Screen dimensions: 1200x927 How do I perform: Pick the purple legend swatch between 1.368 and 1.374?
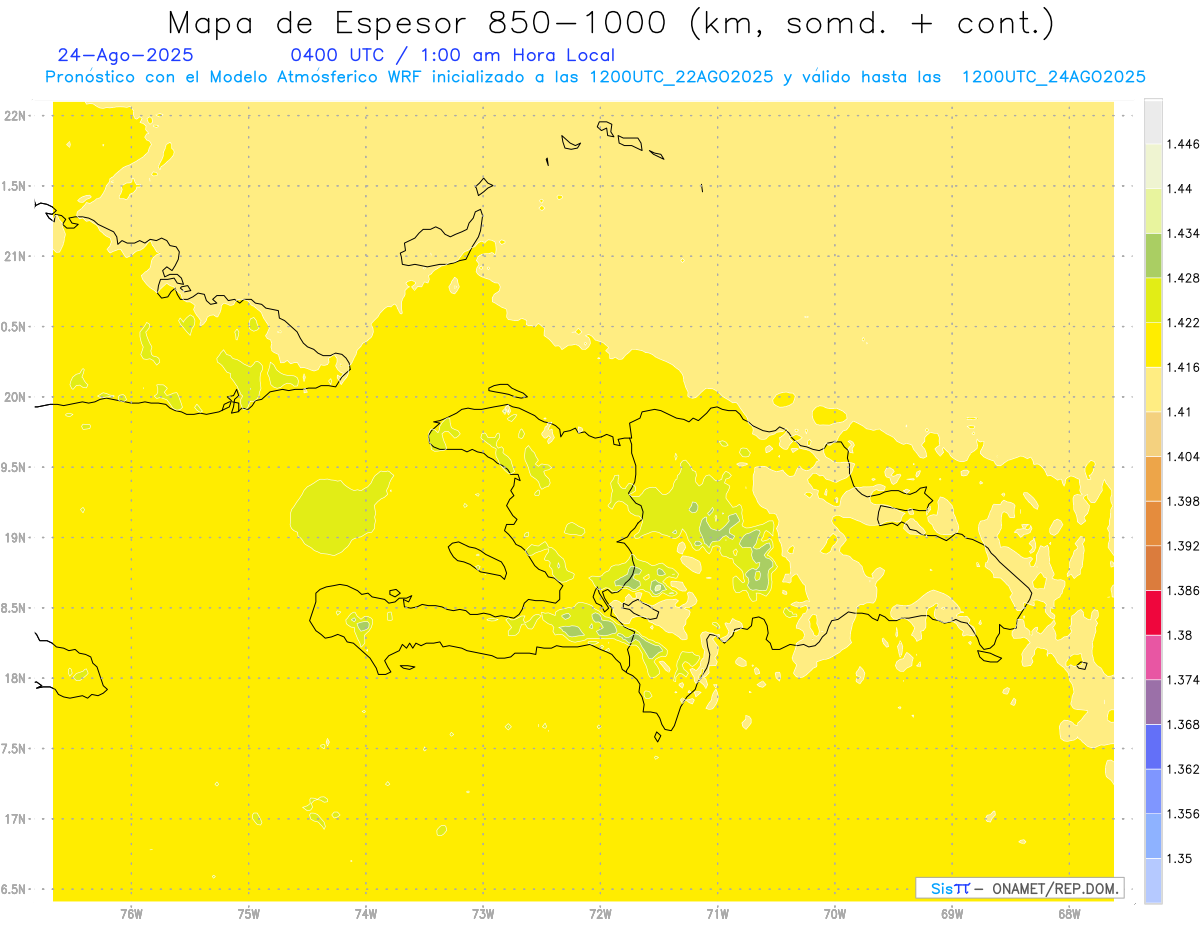point(1153,702)
